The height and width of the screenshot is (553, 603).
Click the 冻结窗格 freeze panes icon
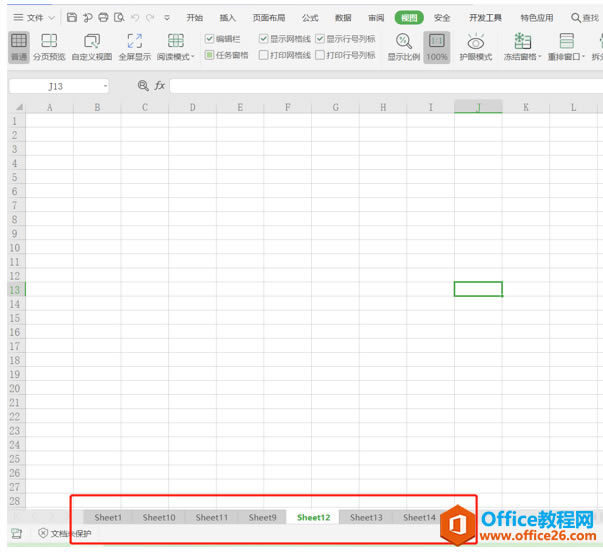coord(523,41)
